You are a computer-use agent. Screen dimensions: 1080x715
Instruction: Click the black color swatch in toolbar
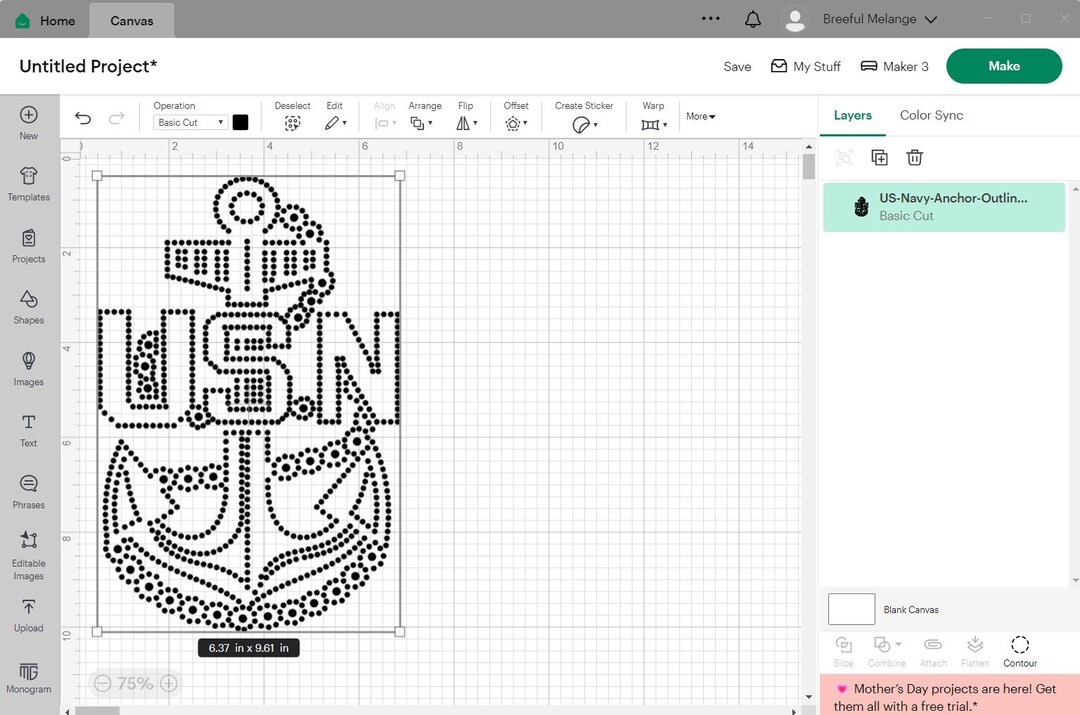[x=240, y=122]
